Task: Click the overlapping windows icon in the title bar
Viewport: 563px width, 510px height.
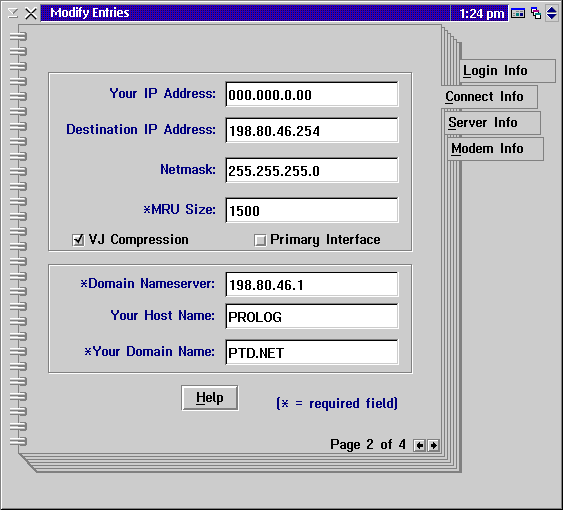Action: [x=536, y=14]
